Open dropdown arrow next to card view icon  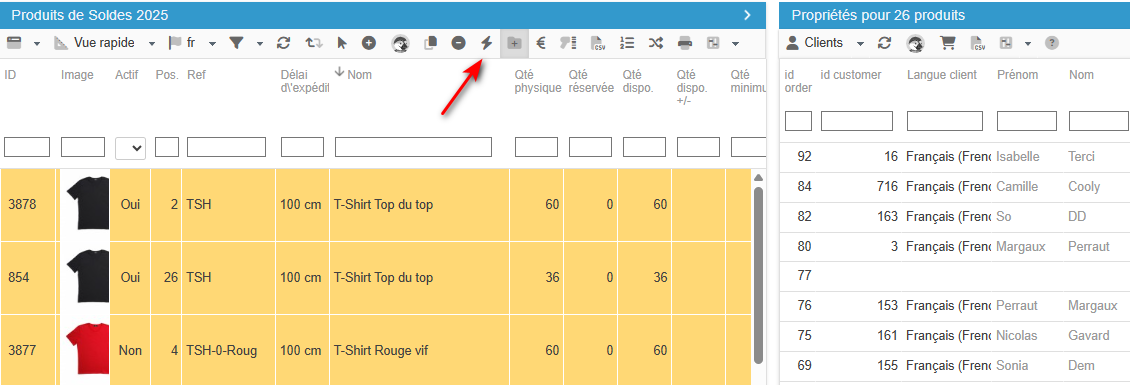37,44
